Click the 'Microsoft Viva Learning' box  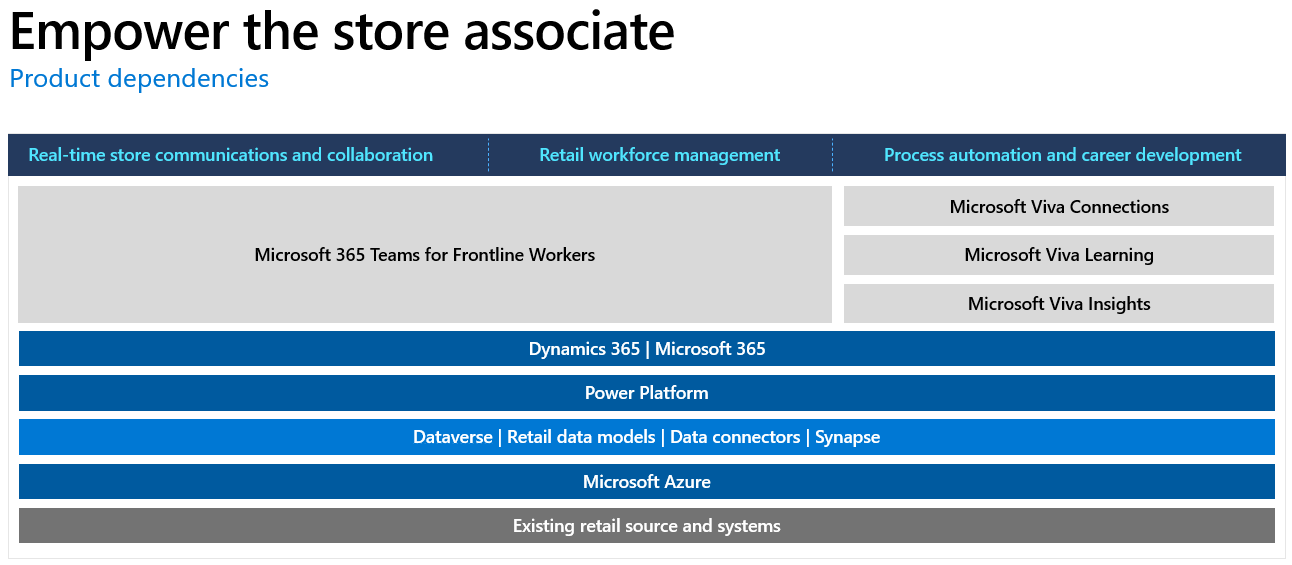coord(1059,255)
